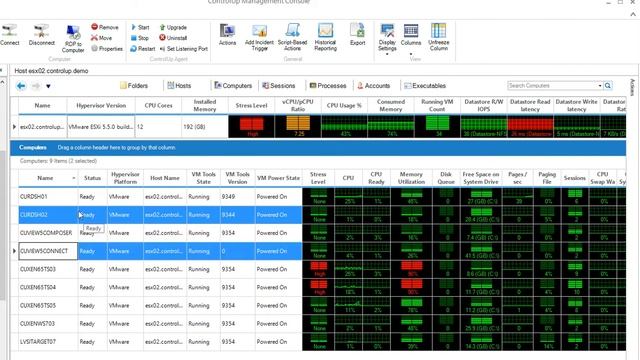Image resolution: width=640 pixels, height=360 pixels.
Task: Click the Connect ribbon icon
Action: click(x=10, y=35)
